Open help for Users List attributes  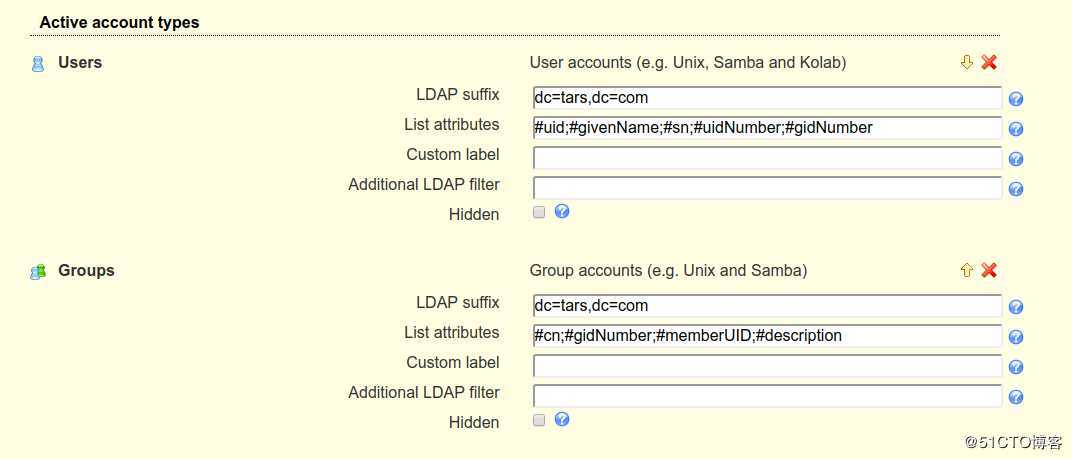coord(1016,129)
